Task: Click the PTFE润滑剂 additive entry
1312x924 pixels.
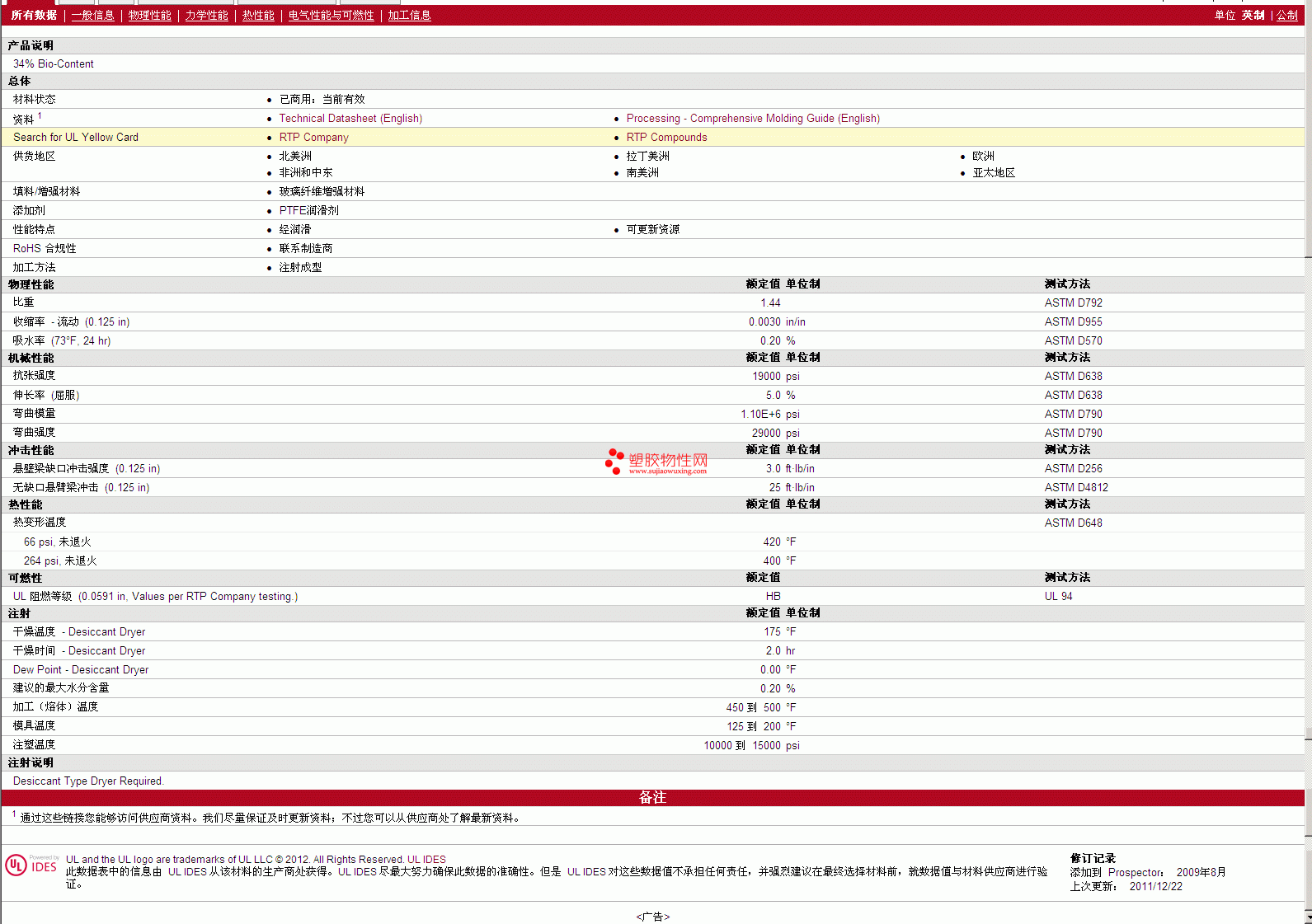Action: click(x=308, y=211)
